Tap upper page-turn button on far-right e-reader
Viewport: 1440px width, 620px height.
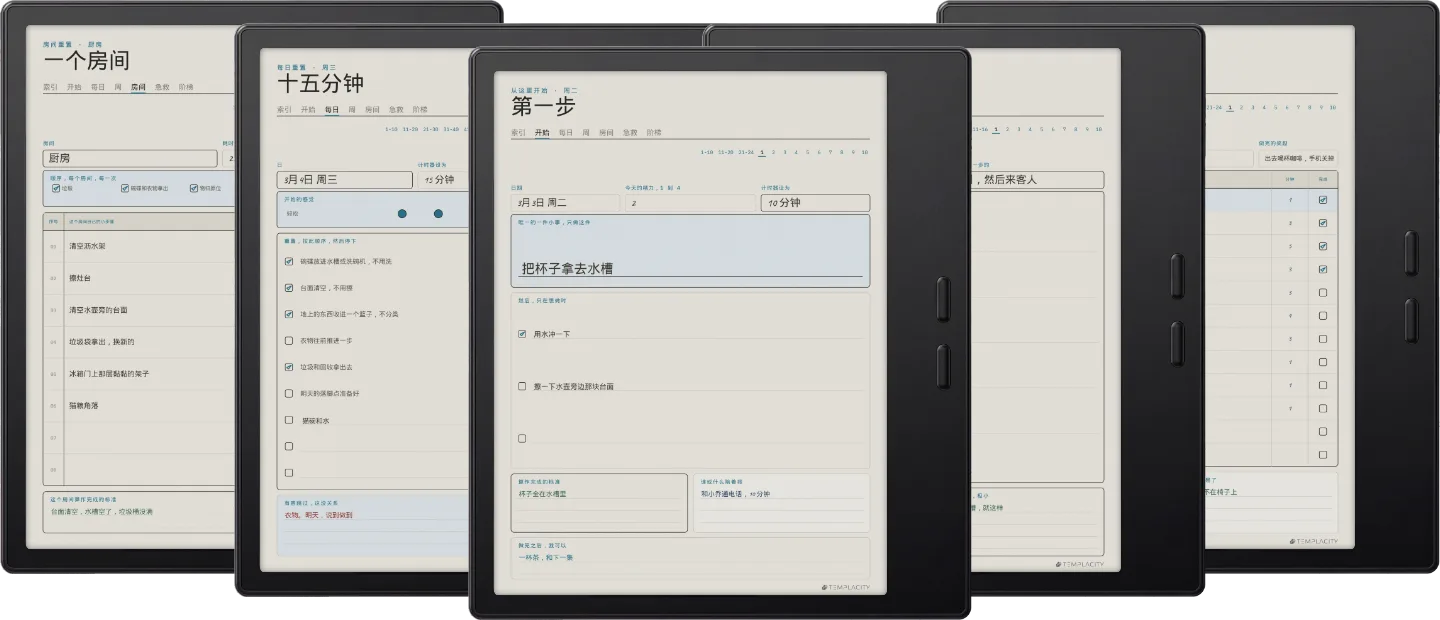(1411, 253)
